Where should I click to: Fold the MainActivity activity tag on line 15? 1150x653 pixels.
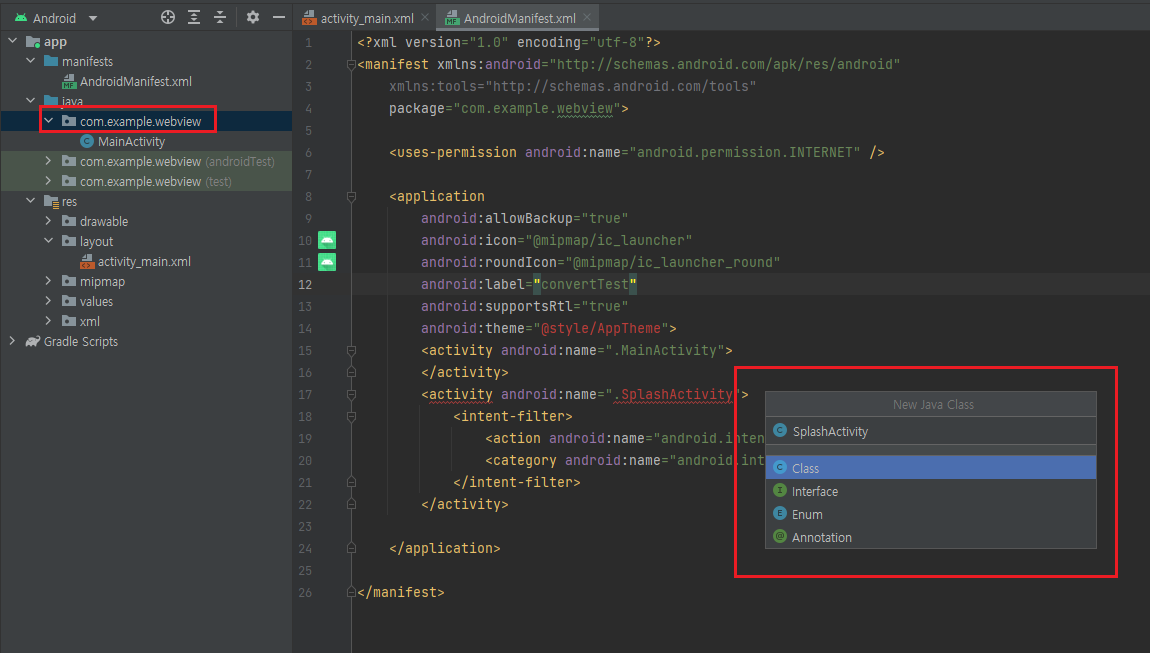pyautogui.click(x=351, y=351)
